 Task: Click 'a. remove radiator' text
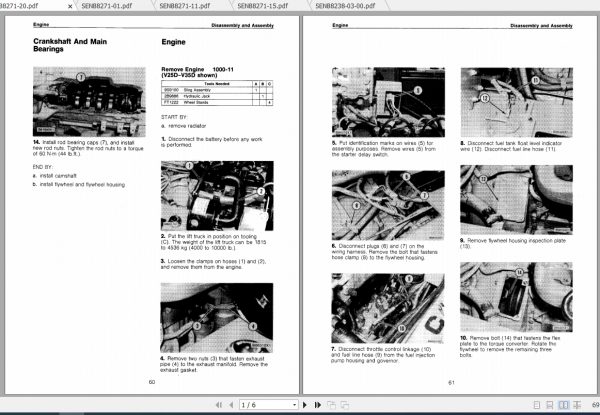(184, 125)
